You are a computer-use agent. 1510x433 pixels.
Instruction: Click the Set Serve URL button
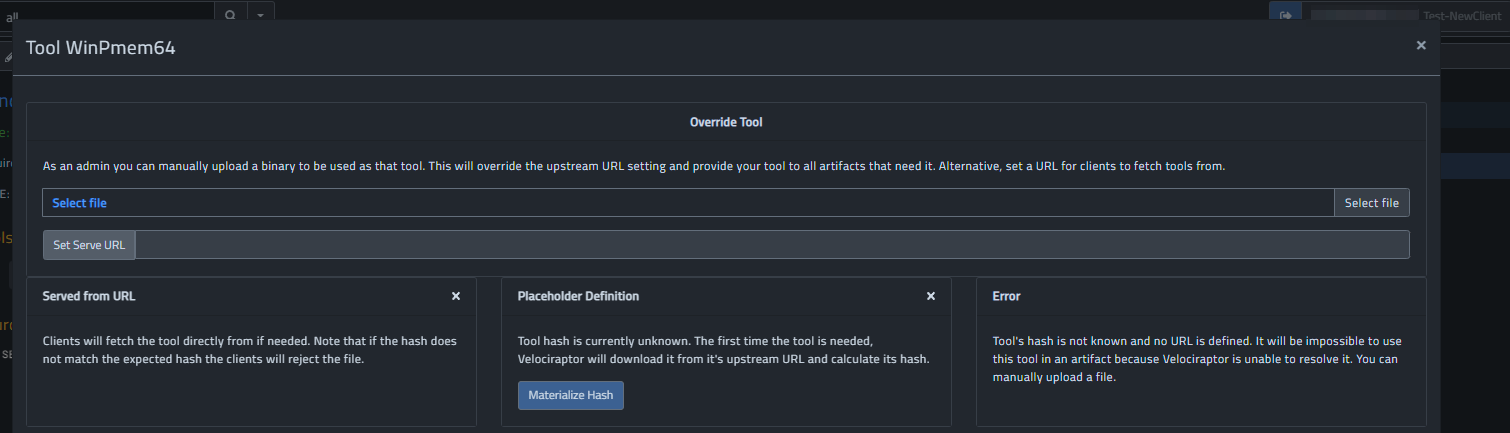click(89, 245)
